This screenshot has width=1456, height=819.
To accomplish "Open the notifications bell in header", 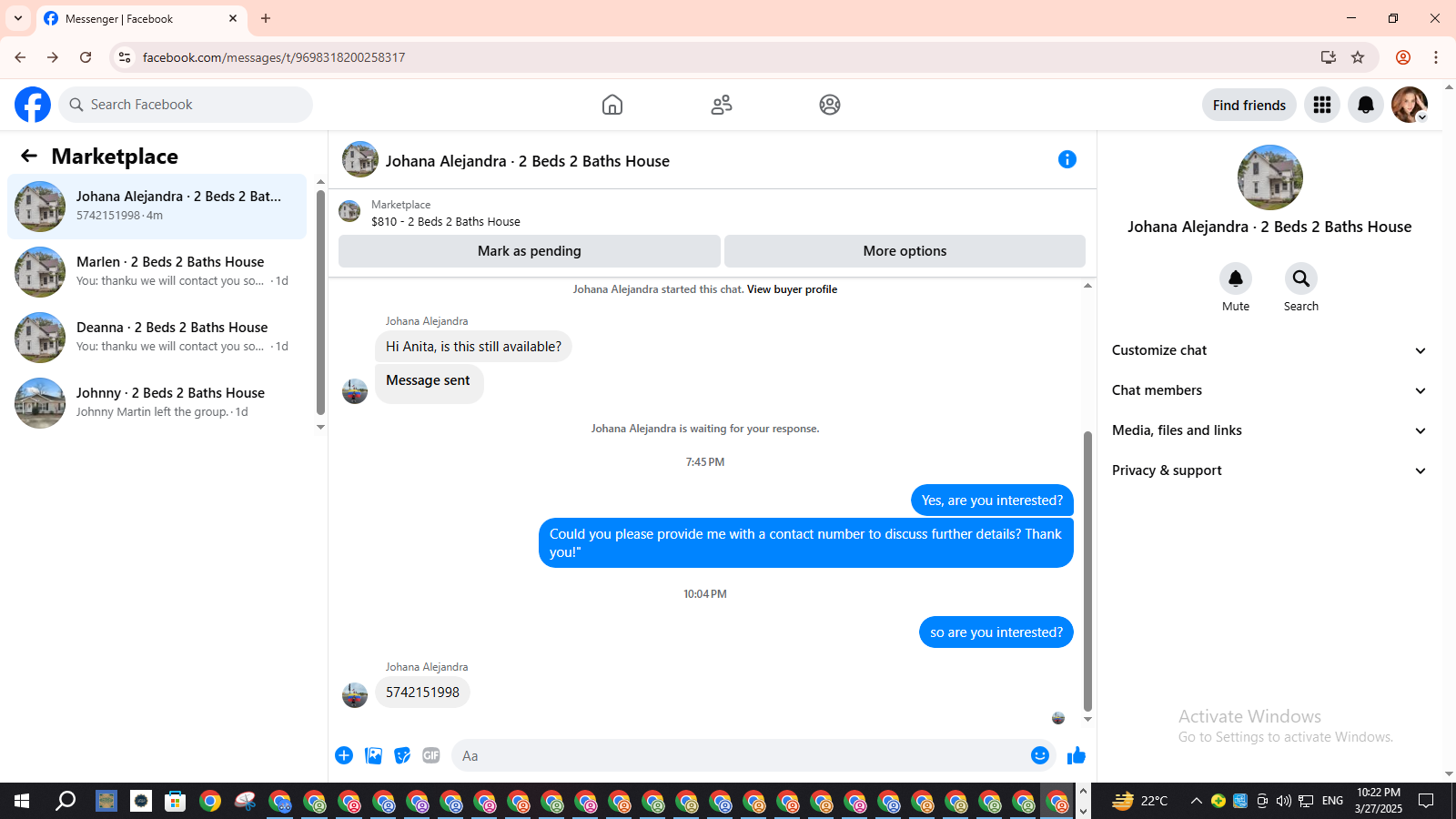I will tap(1366, 105).
